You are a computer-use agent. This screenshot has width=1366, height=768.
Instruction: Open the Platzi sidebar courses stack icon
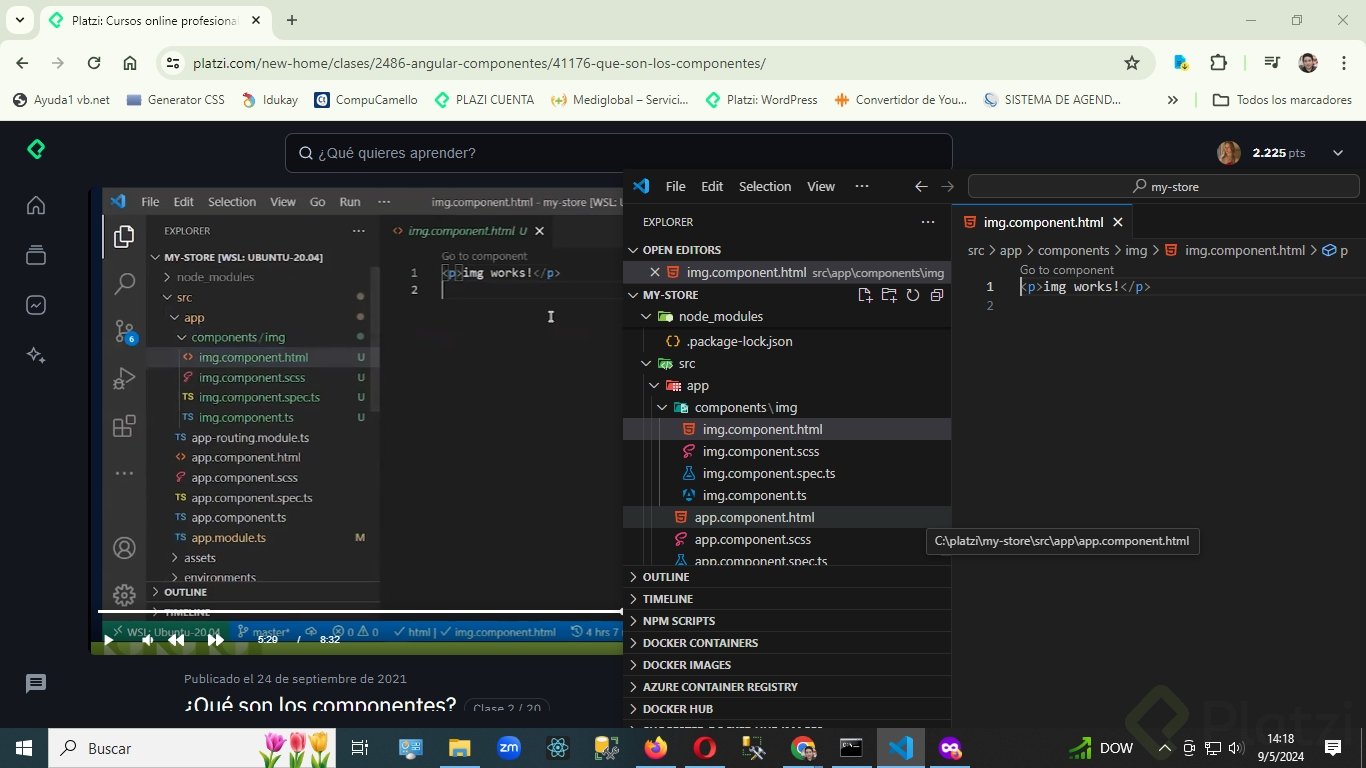pyautogui.click(x=36, y=255)
